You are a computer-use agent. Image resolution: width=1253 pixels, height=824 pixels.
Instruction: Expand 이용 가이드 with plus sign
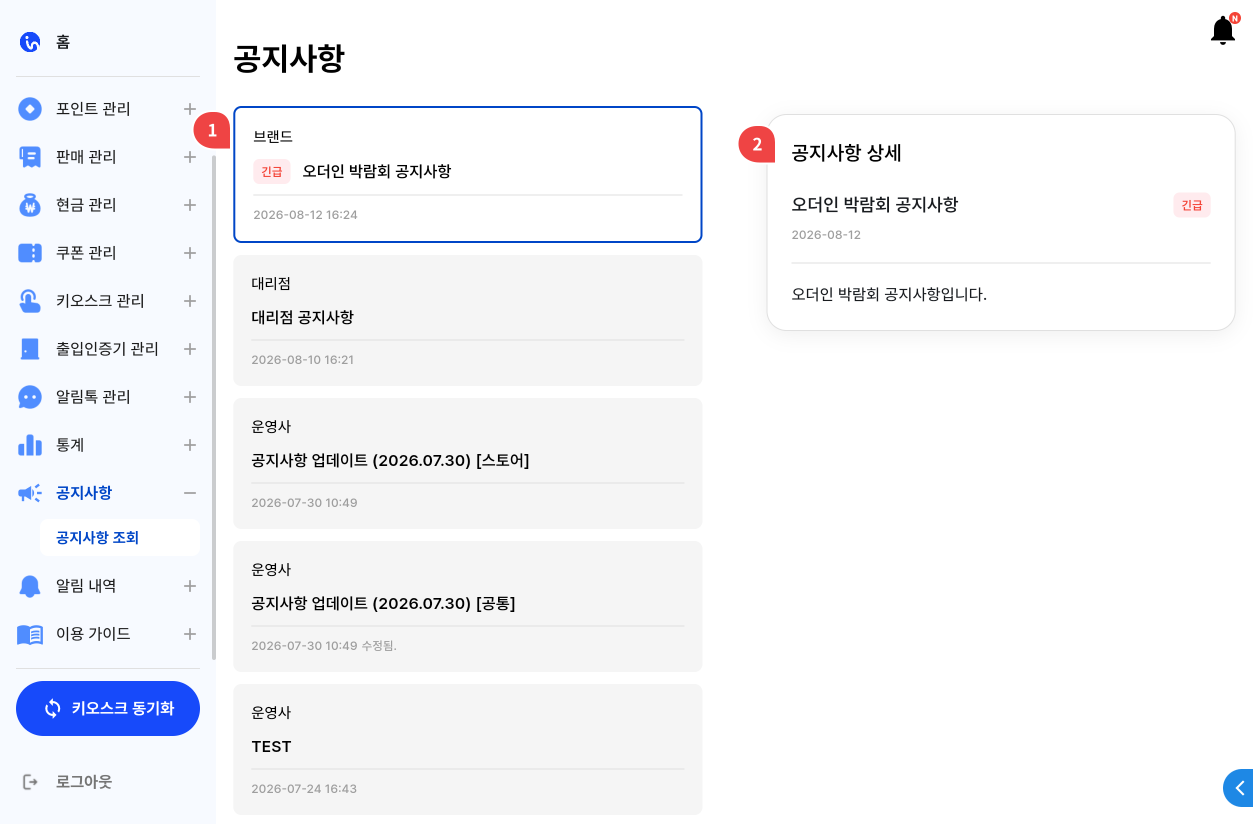pos(190,634)
